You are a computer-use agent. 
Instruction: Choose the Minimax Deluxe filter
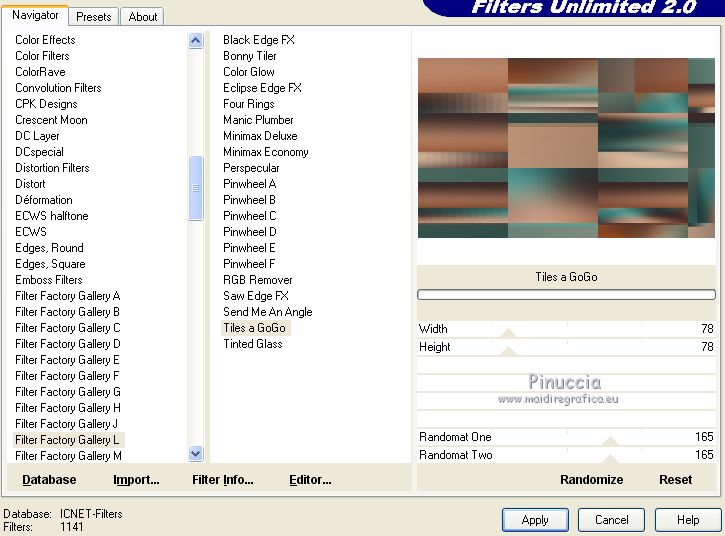coord(260,136)
